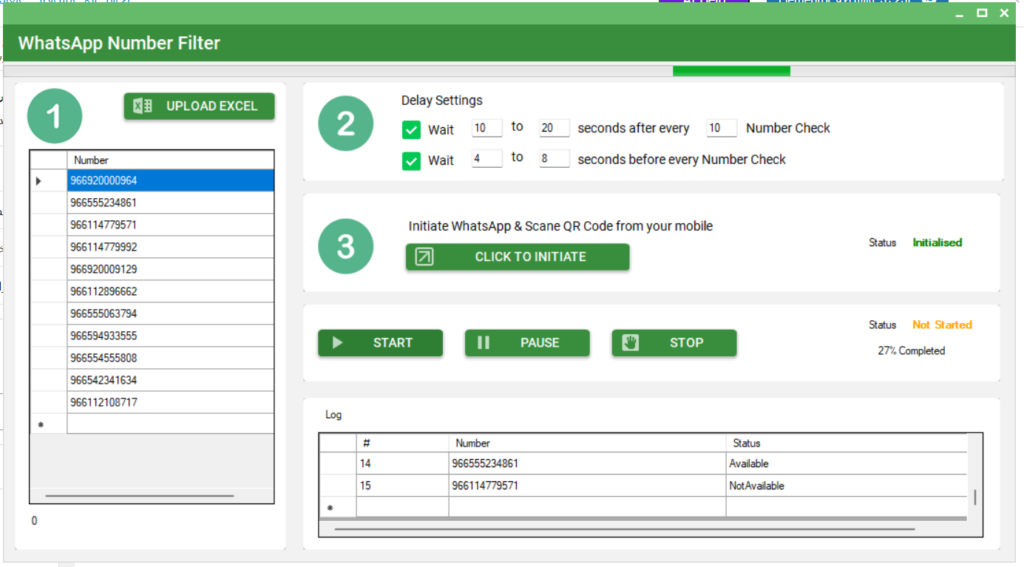Select number 966594933555 row
Viewport: 1024px width, 567px height.
[170, 336]
